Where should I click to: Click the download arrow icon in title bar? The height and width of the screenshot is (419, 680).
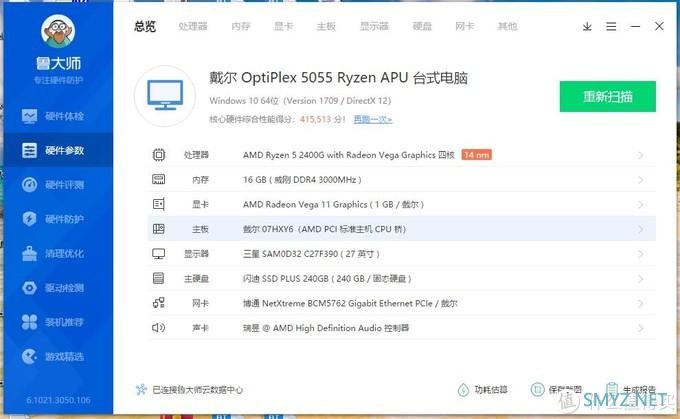(587, 26)
